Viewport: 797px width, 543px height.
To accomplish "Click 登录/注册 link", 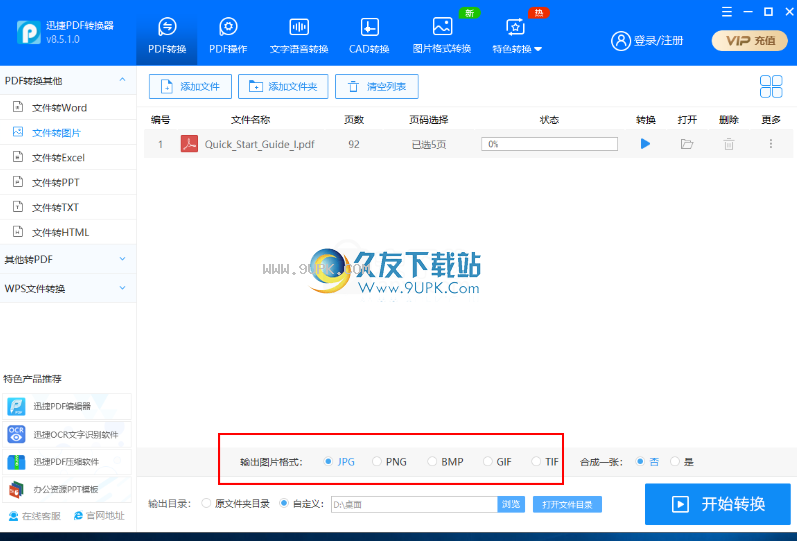I will point(658,41).
